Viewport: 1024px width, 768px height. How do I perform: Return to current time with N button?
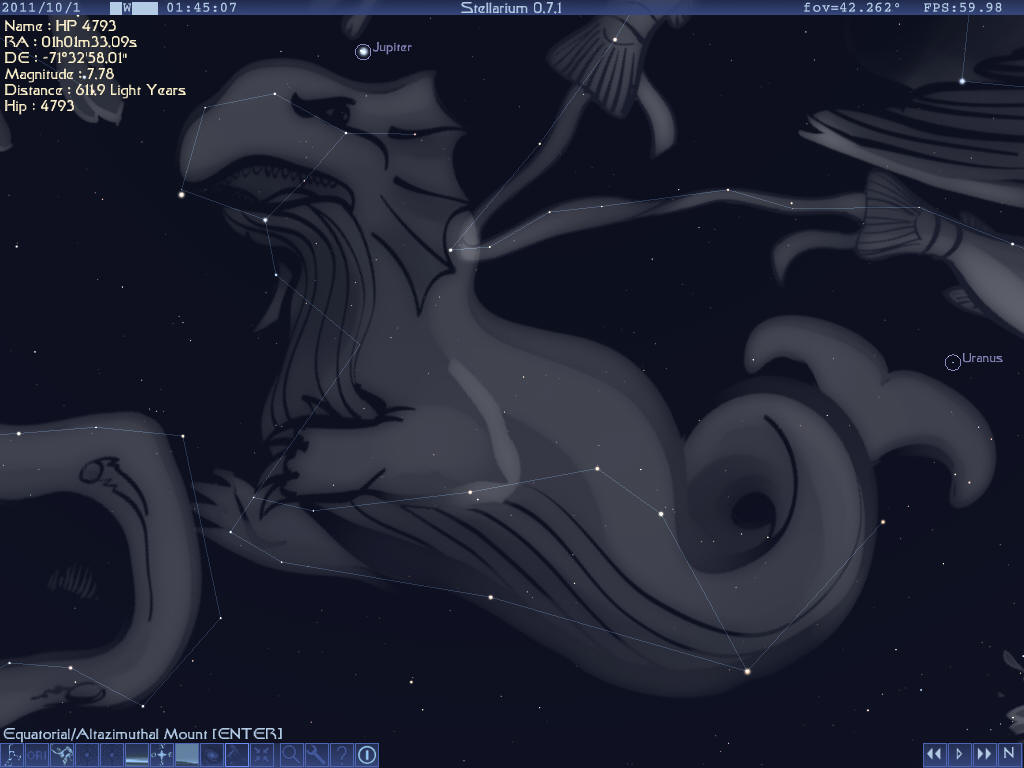click(x=1008, y=754)
